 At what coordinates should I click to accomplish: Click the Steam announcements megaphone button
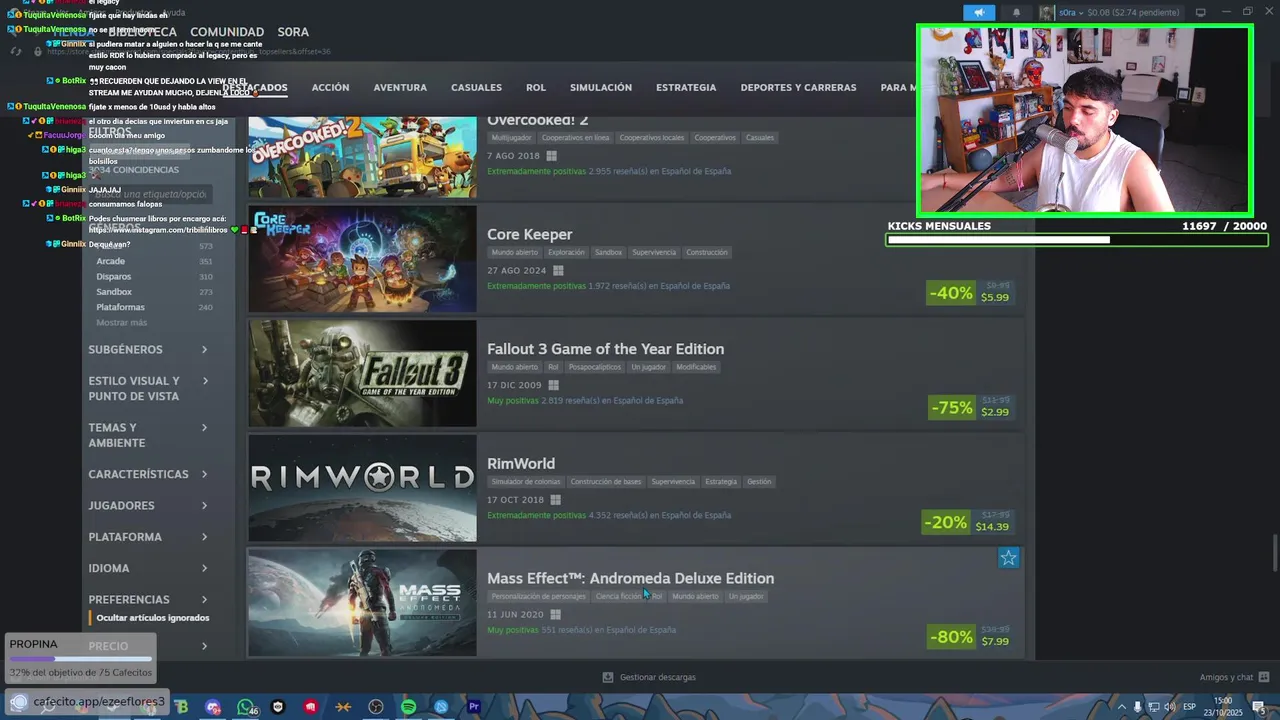[979, 12]
